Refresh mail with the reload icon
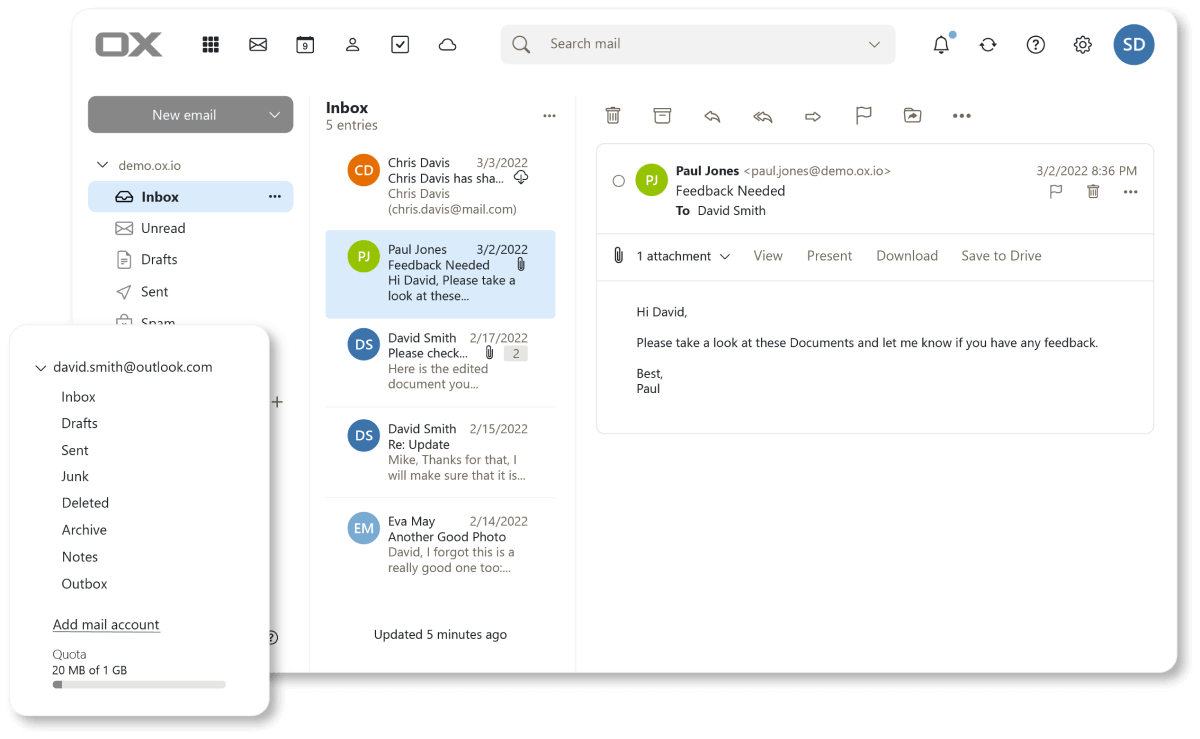 pyautogui.click(x=988, y=44)
